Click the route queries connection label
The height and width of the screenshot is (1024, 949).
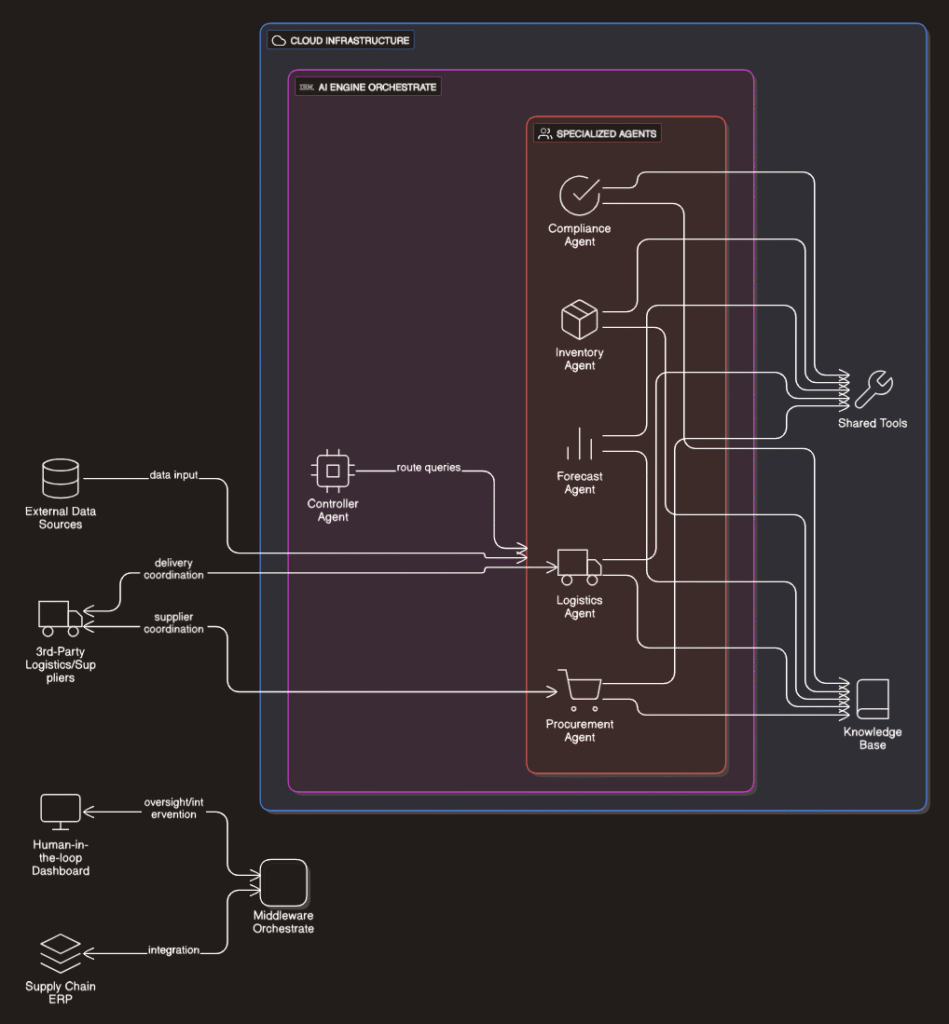click(x=428, y=467)
